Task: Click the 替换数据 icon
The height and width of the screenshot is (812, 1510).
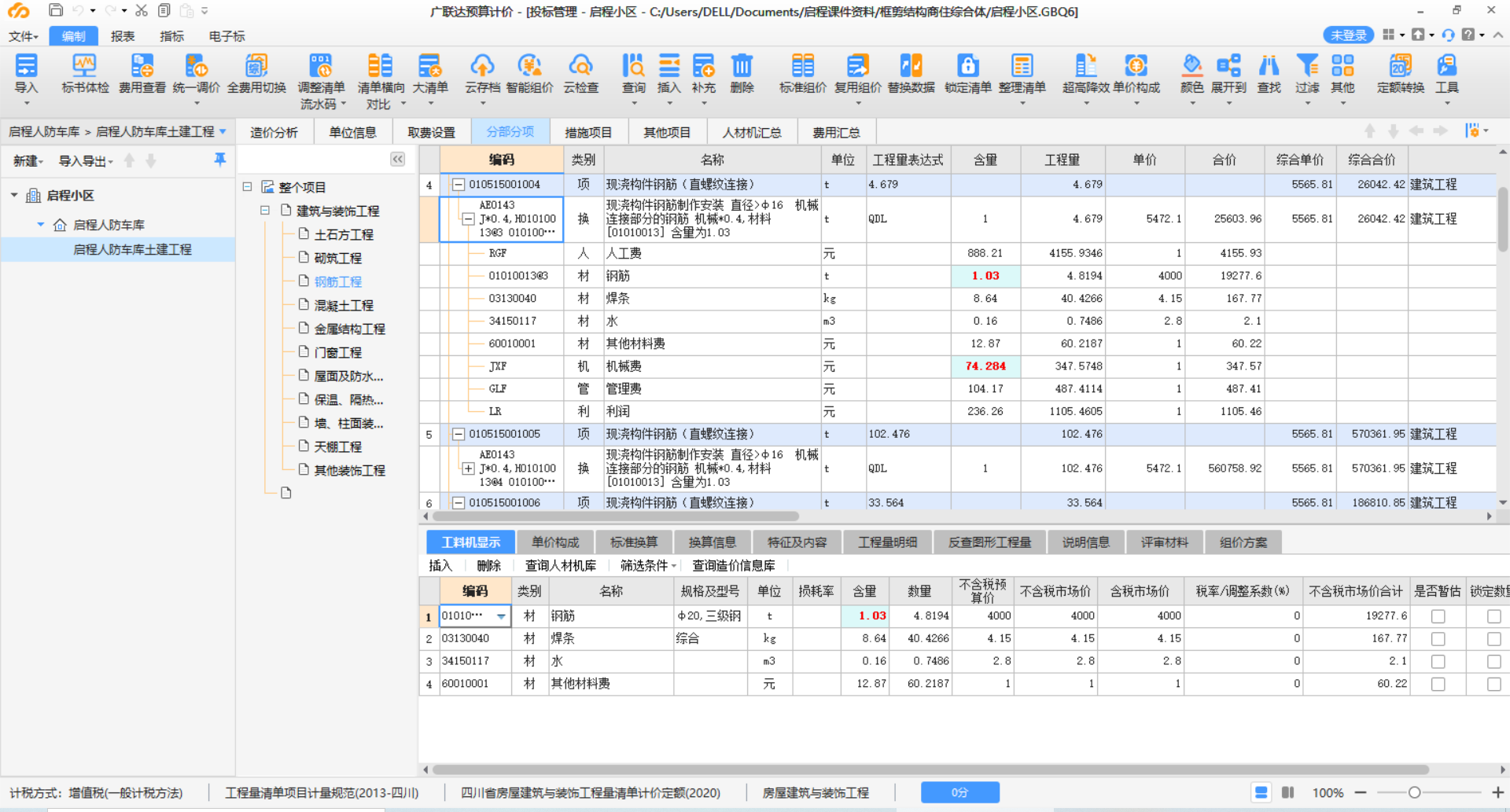Action: tap(911, 66)
